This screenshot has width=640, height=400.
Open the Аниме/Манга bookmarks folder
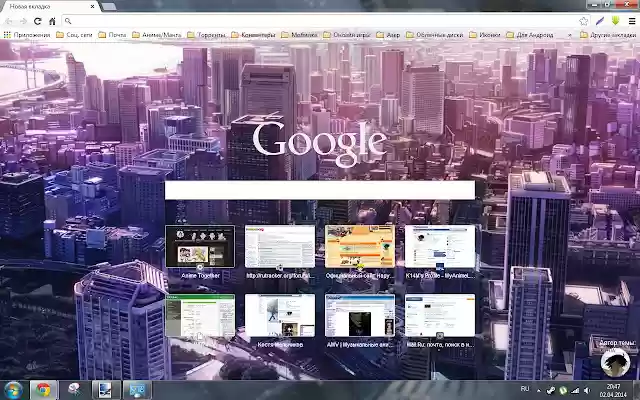[157, 35]
